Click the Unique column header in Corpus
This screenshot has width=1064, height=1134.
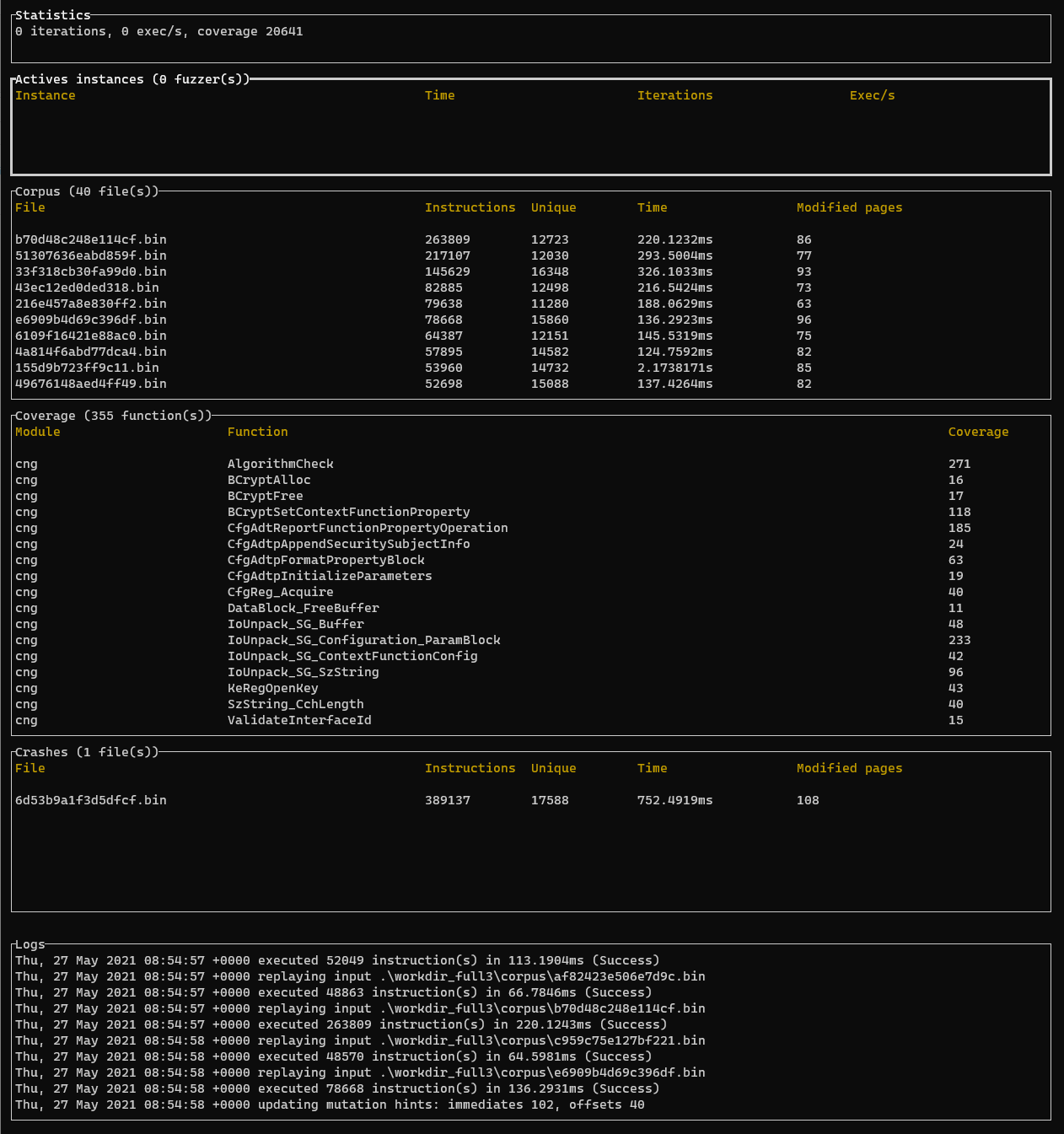tap(553, 207)
